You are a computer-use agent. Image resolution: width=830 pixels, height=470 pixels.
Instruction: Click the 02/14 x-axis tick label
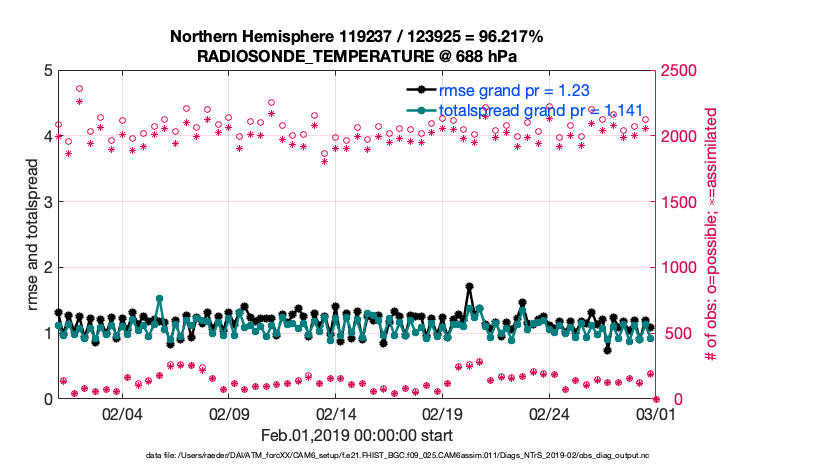pyautogui.click(x=336, y=412)
